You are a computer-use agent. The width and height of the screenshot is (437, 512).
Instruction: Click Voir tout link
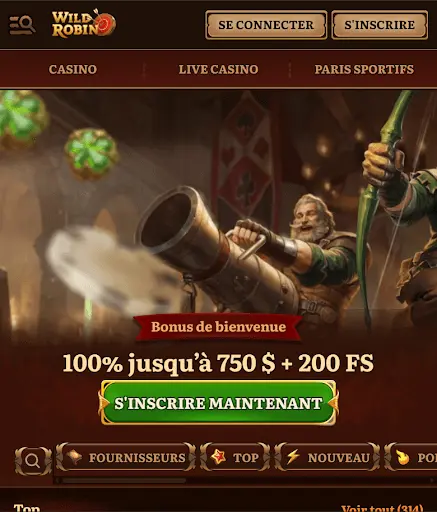382,508
